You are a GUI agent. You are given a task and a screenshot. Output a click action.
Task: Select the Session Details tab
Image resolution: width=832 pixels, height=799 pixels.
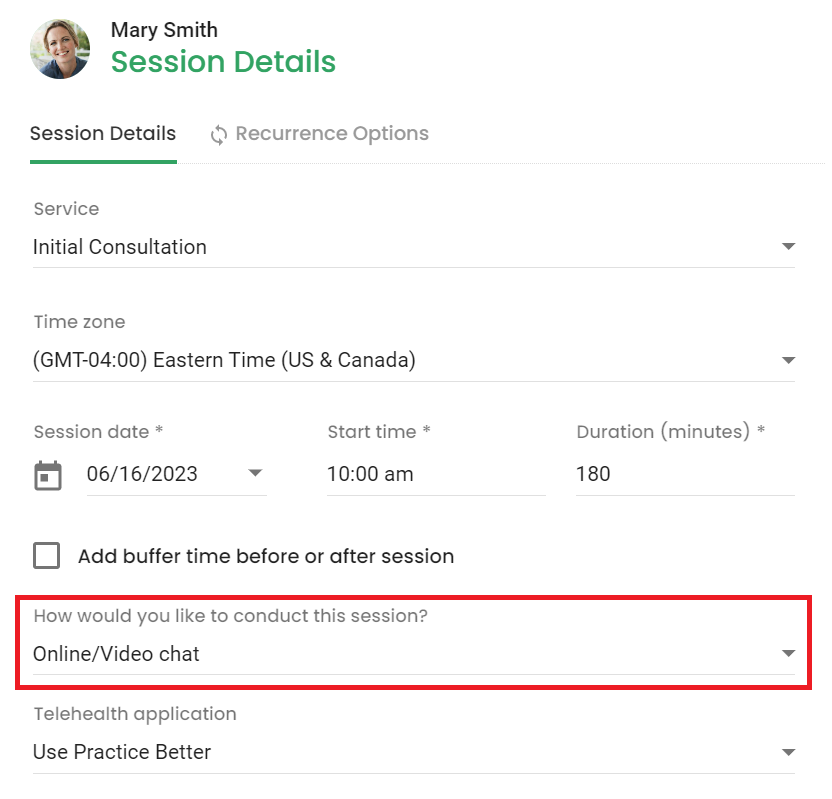(x=103, y=134)
